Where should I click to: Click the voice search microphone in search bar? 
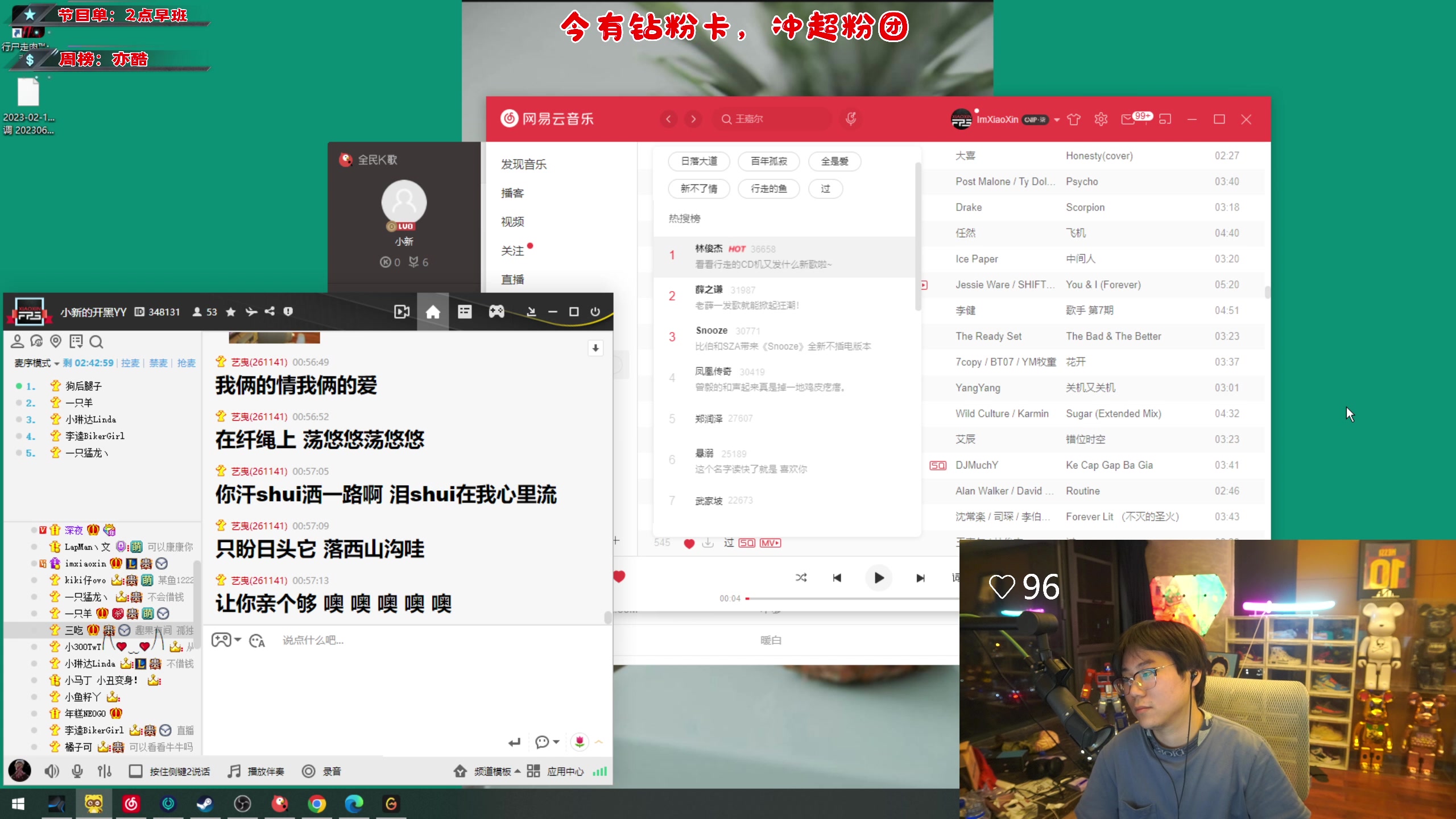point(851,119)
